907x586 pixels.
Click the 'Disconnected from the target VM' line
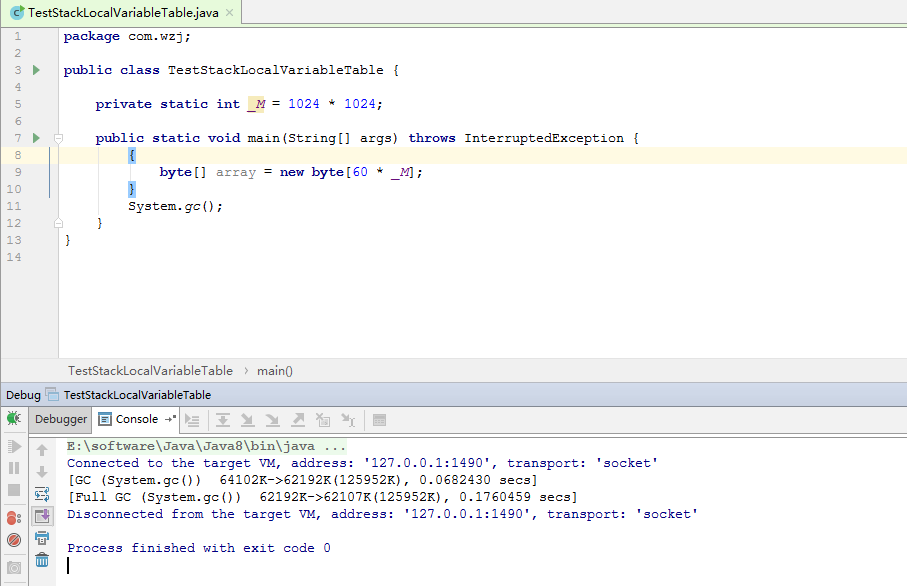(x=382, y=514)
